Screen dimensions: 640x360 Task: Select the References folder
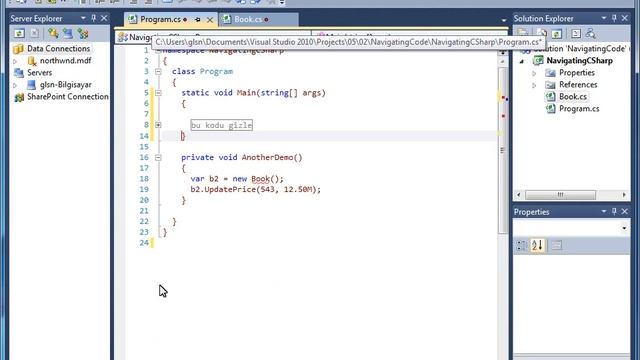[578, 84]
